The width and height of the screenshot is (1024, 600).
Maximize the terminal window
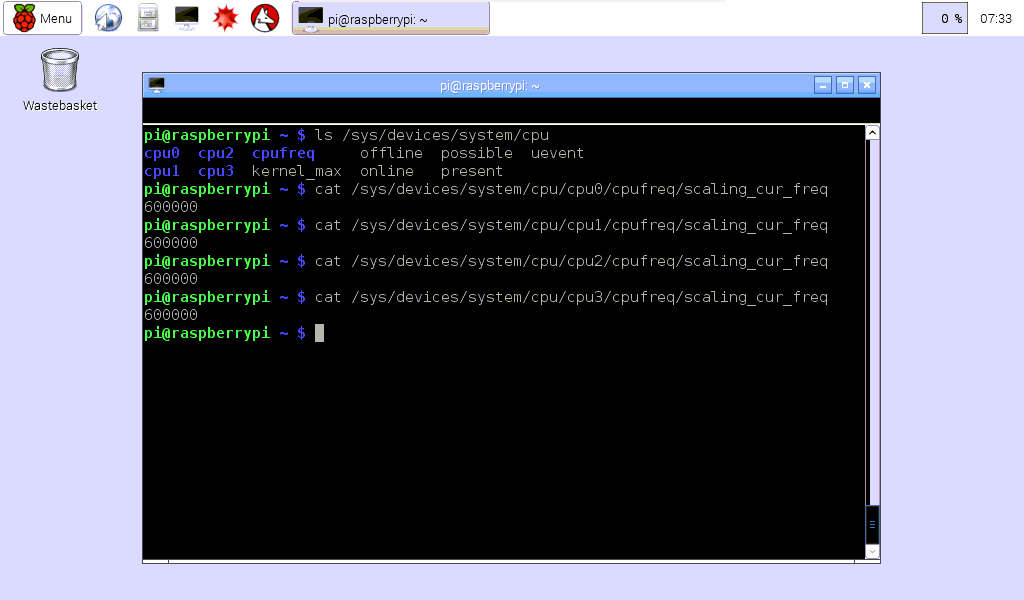[x=845, y=85]
